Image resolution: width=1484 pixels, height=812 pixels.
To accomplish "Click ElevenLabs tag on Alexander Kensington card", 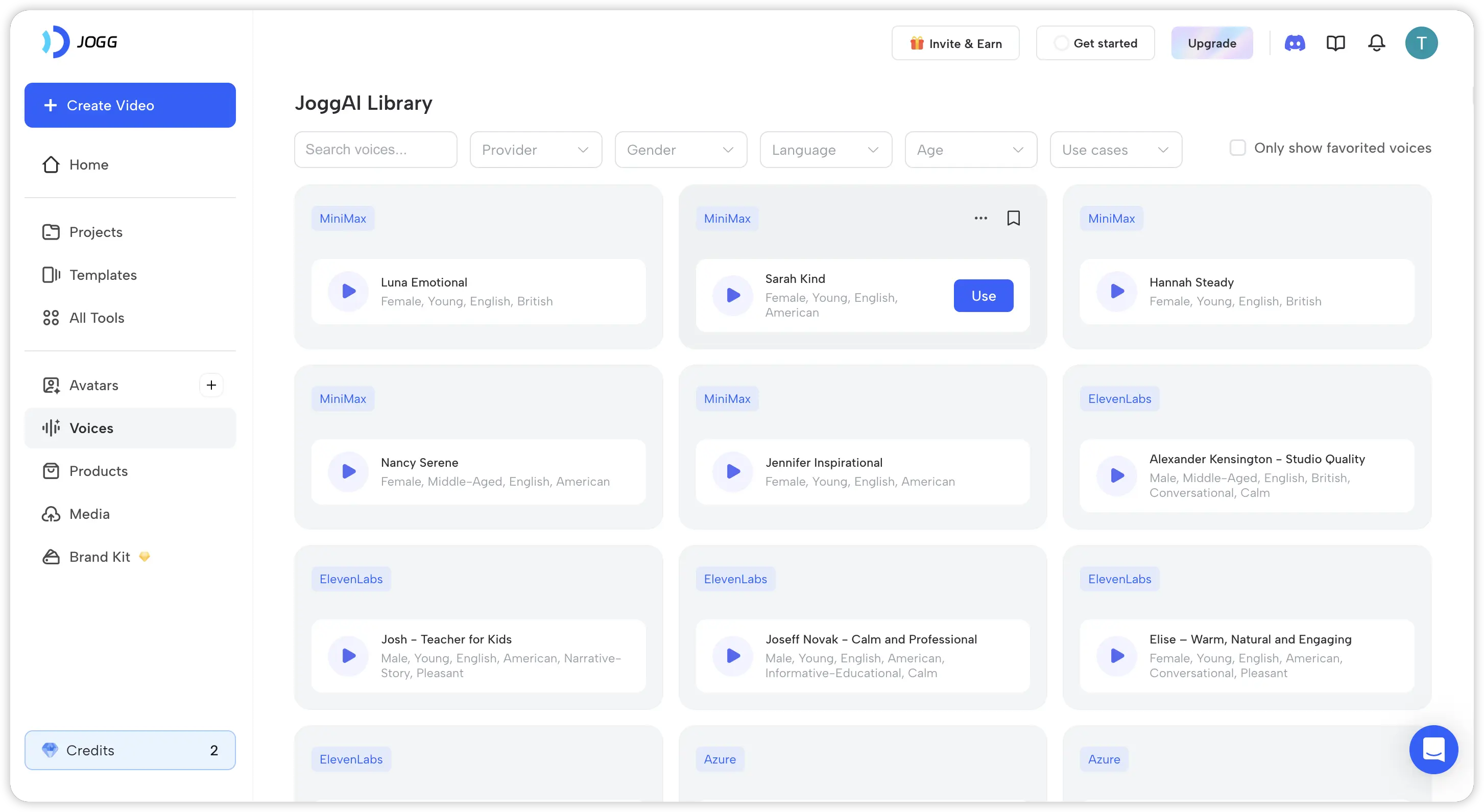I will (1119, 399).
